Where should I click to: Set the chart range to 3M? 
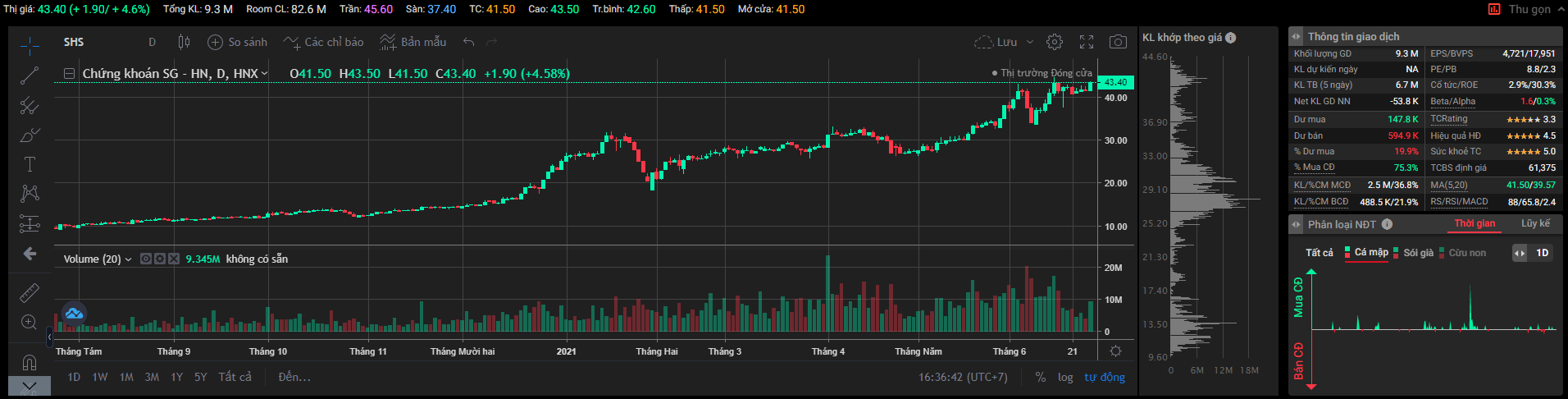[x=152, y=377]
